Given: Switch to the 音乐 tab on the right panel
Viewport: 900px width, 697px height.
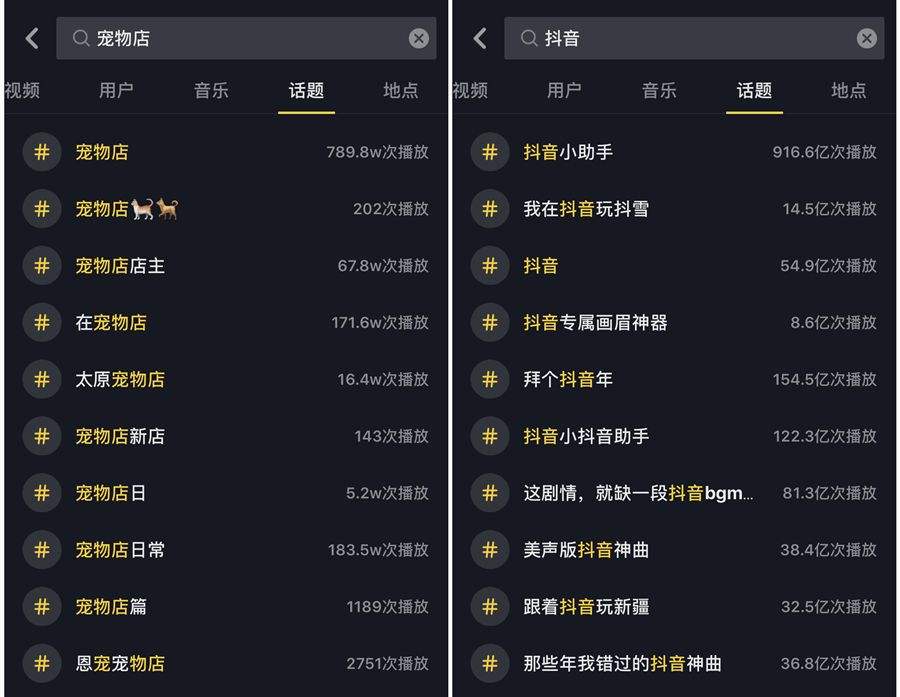Looking at the screenshot, I should 660,90.
